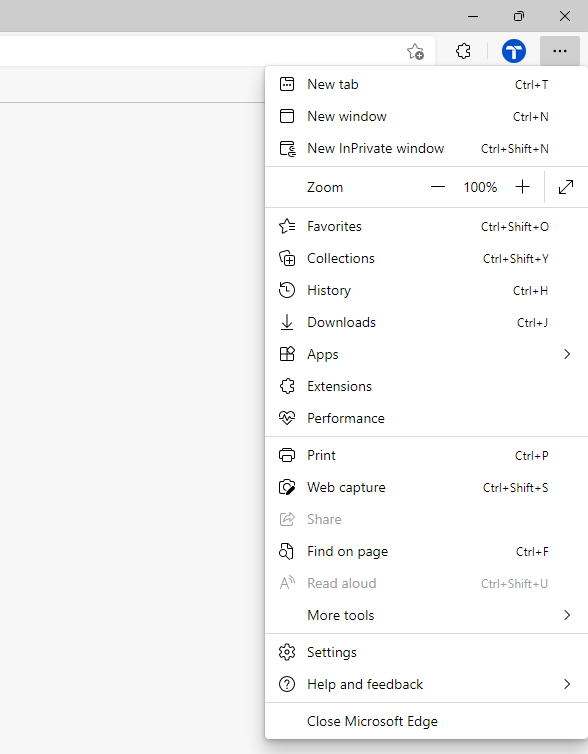
Task: Choose Web capture from the menu
Action: (426, 487)
